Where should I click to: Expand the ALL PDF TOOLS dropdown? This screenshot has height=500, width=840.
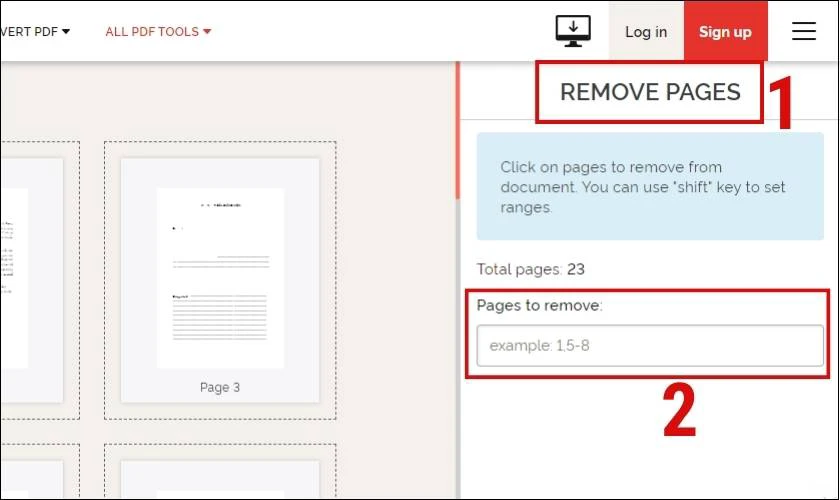pyautogui.click(x=159, y=32)
